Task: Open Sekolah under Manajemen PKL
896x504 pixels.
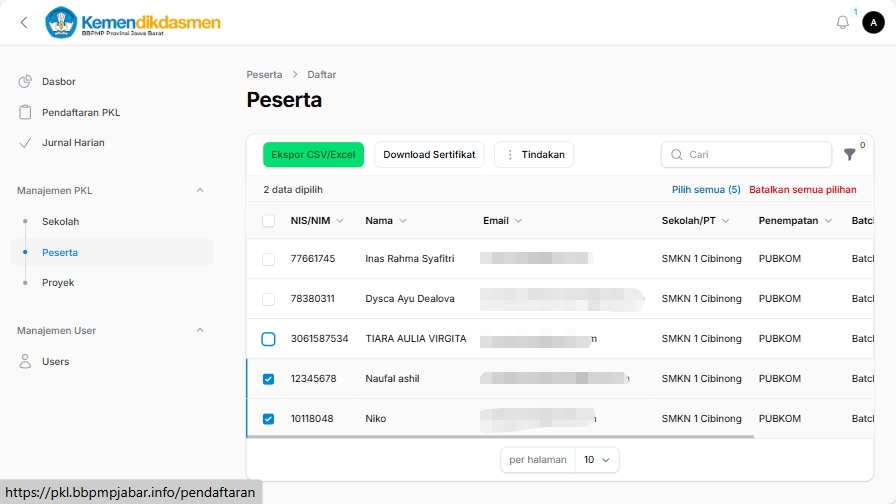Action: [111, 222]
